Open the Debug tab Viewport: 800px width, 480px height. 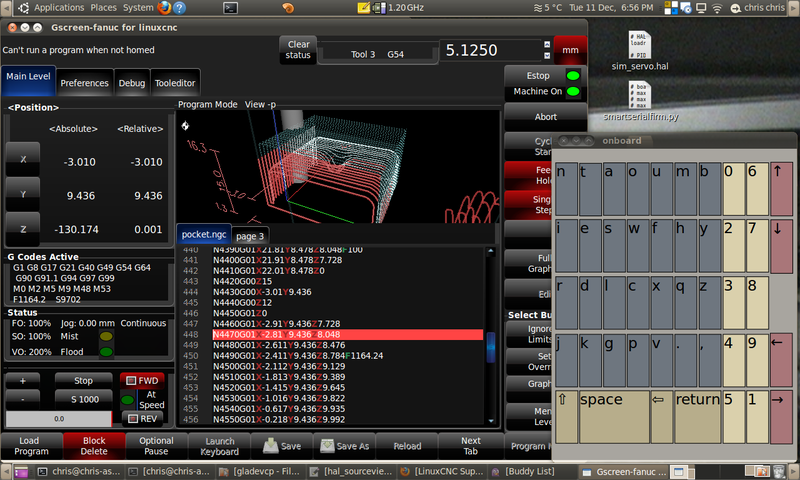pyautogui.click(x=132, y=83)
